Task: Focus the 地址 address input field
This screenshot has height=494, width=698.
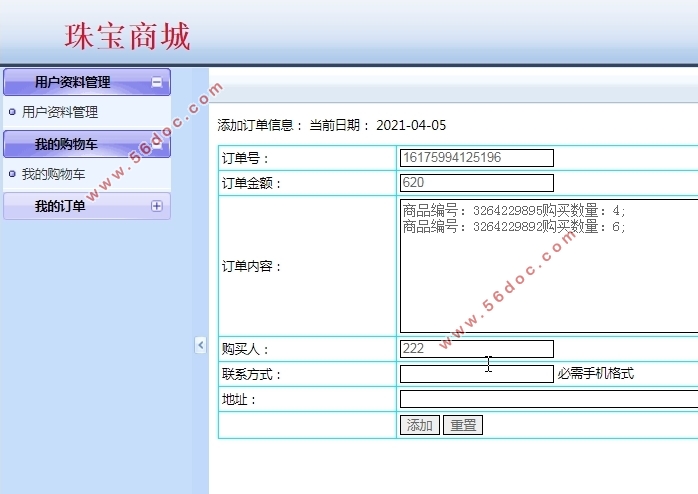Action: pos(549,399)
